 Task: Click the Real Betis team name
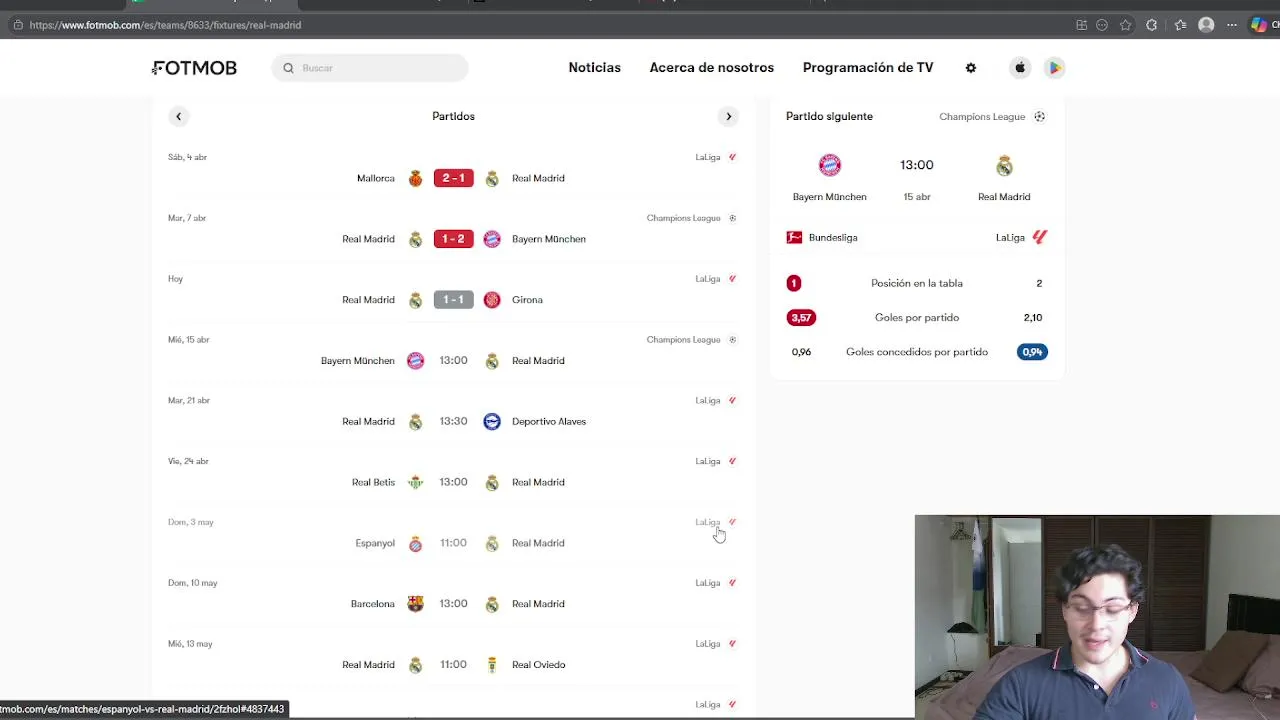click(x=373, y=482)
